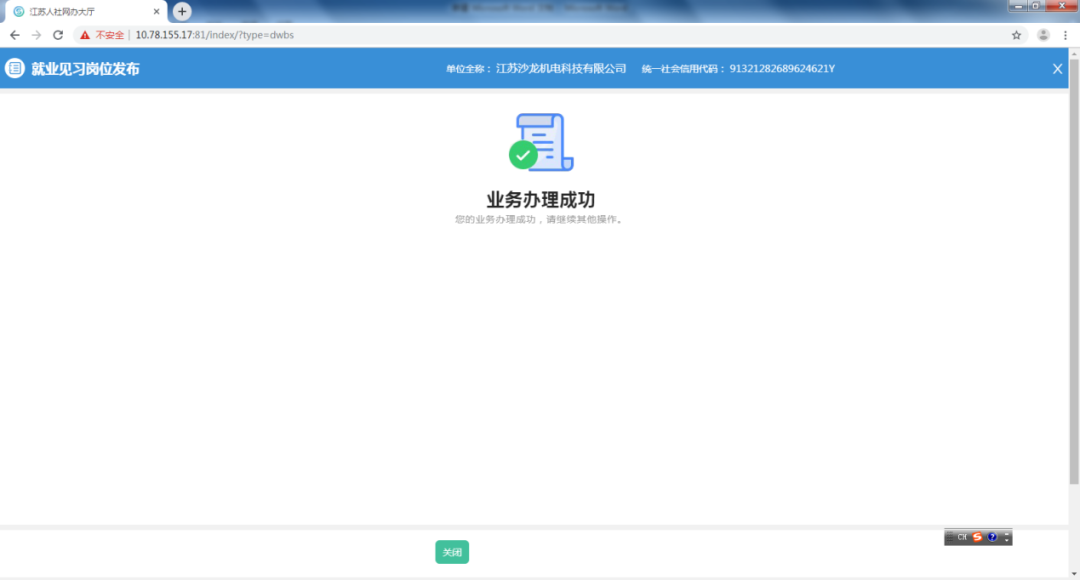Click the Sogou input method S icon
This screenshot has height=580, width=1080.
coord(977,537)
